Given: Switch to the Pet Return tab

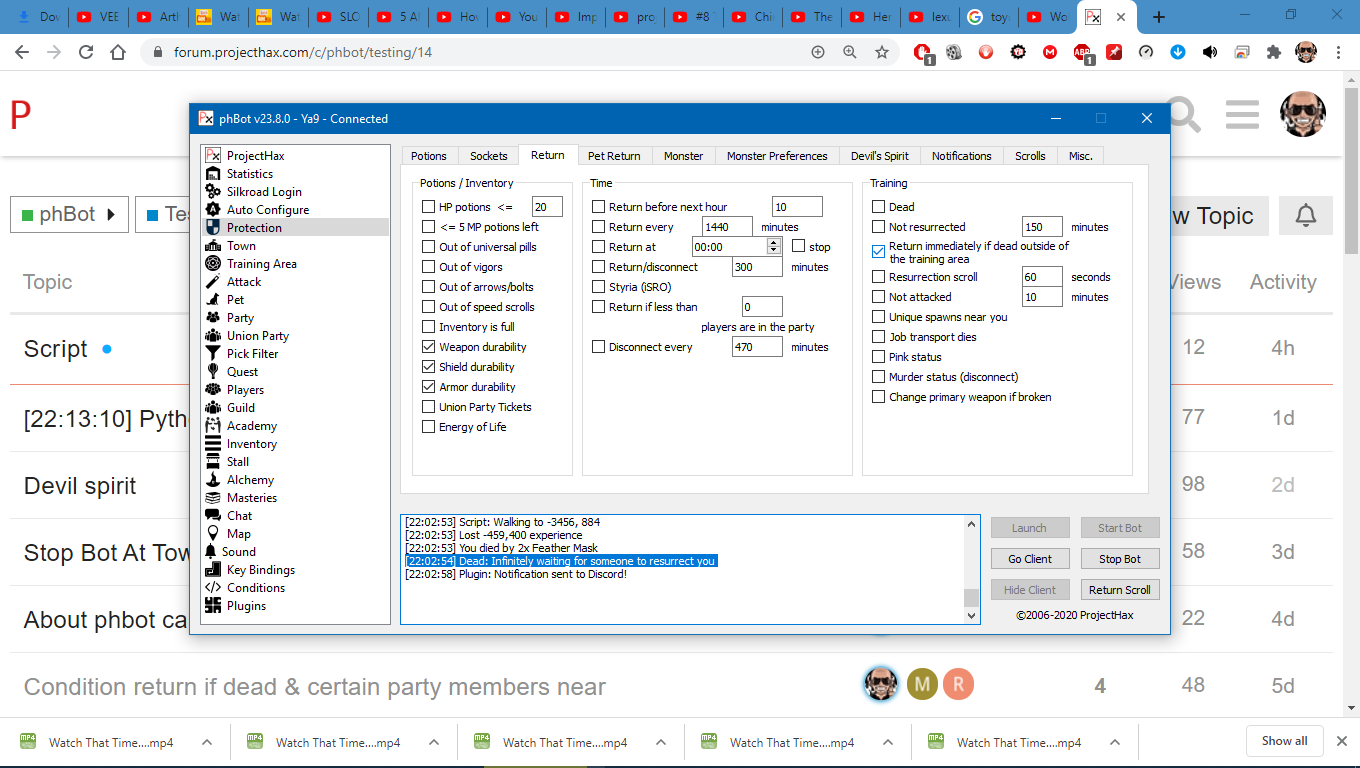Looking at the screenshot, I should pos(613,156).
